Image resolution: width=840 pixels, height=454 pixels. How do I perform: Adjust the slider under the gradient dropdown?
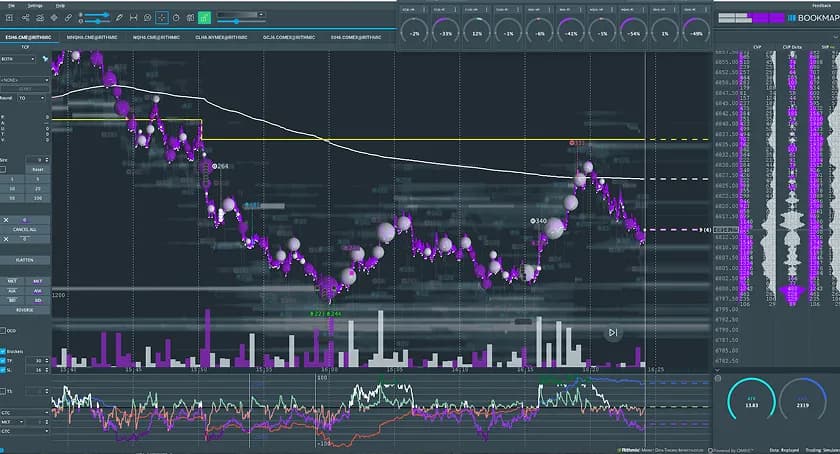240,21
